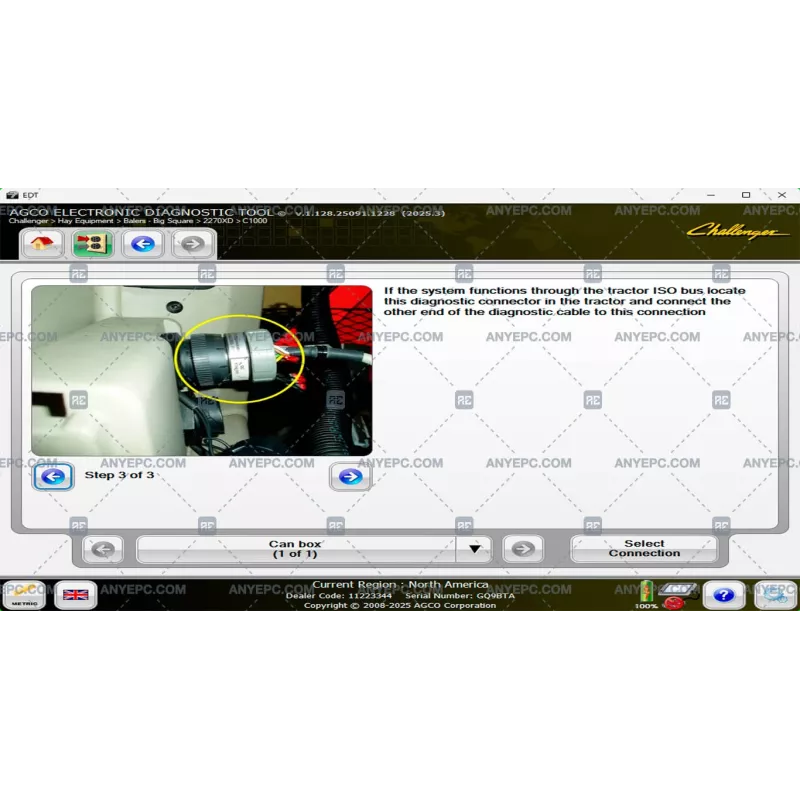The height and width of the screenshot is (800, 800).
Task: Maximize the EDT window
Action: pos(746,194)
